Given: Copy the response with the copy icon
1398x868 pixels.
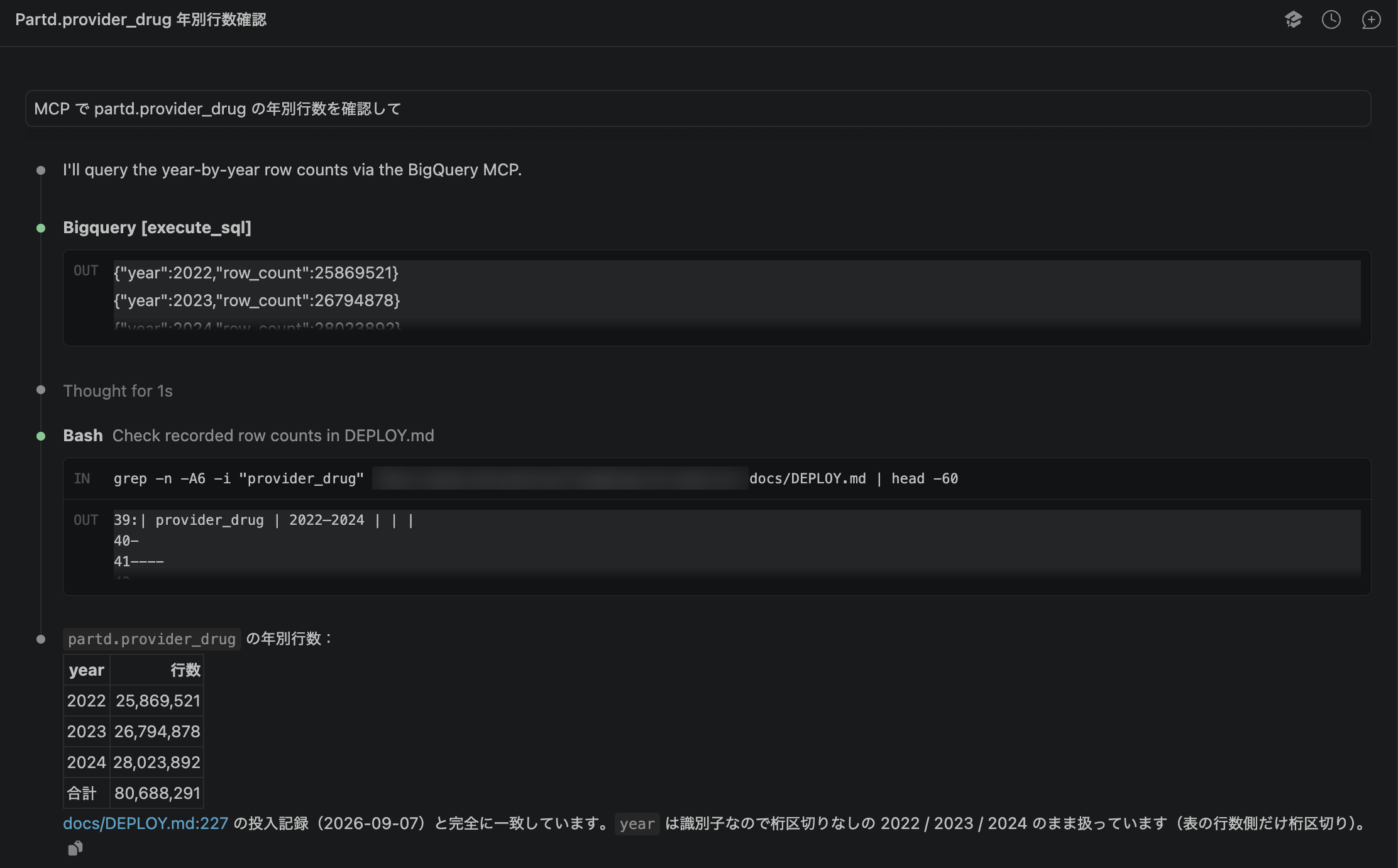Looking at the screenshot, I should pos(75,849).
